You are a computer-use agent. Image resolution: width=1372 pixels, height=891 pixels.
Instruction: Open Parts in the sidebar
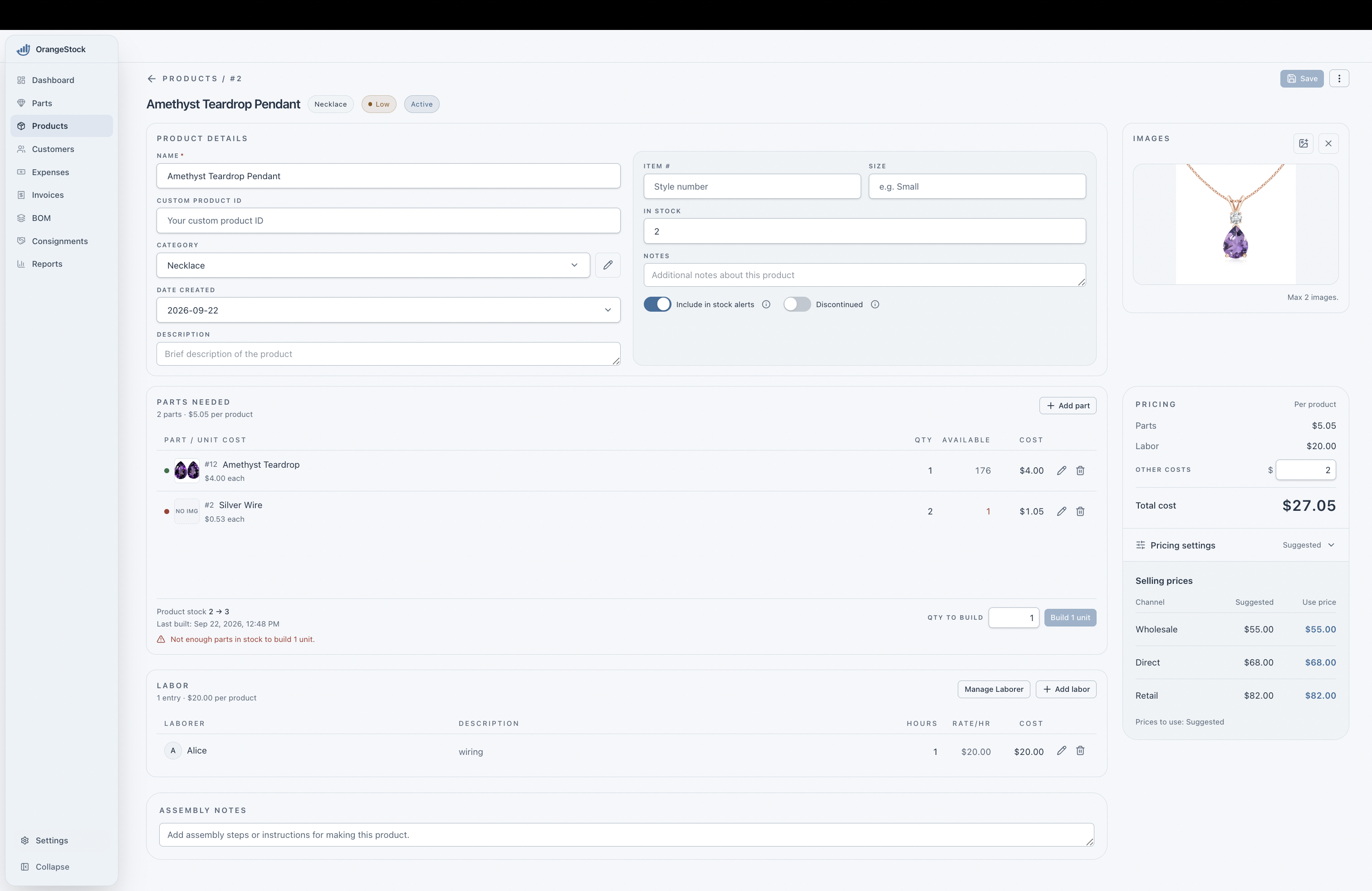pyautogui.click(x=62, y=103)
